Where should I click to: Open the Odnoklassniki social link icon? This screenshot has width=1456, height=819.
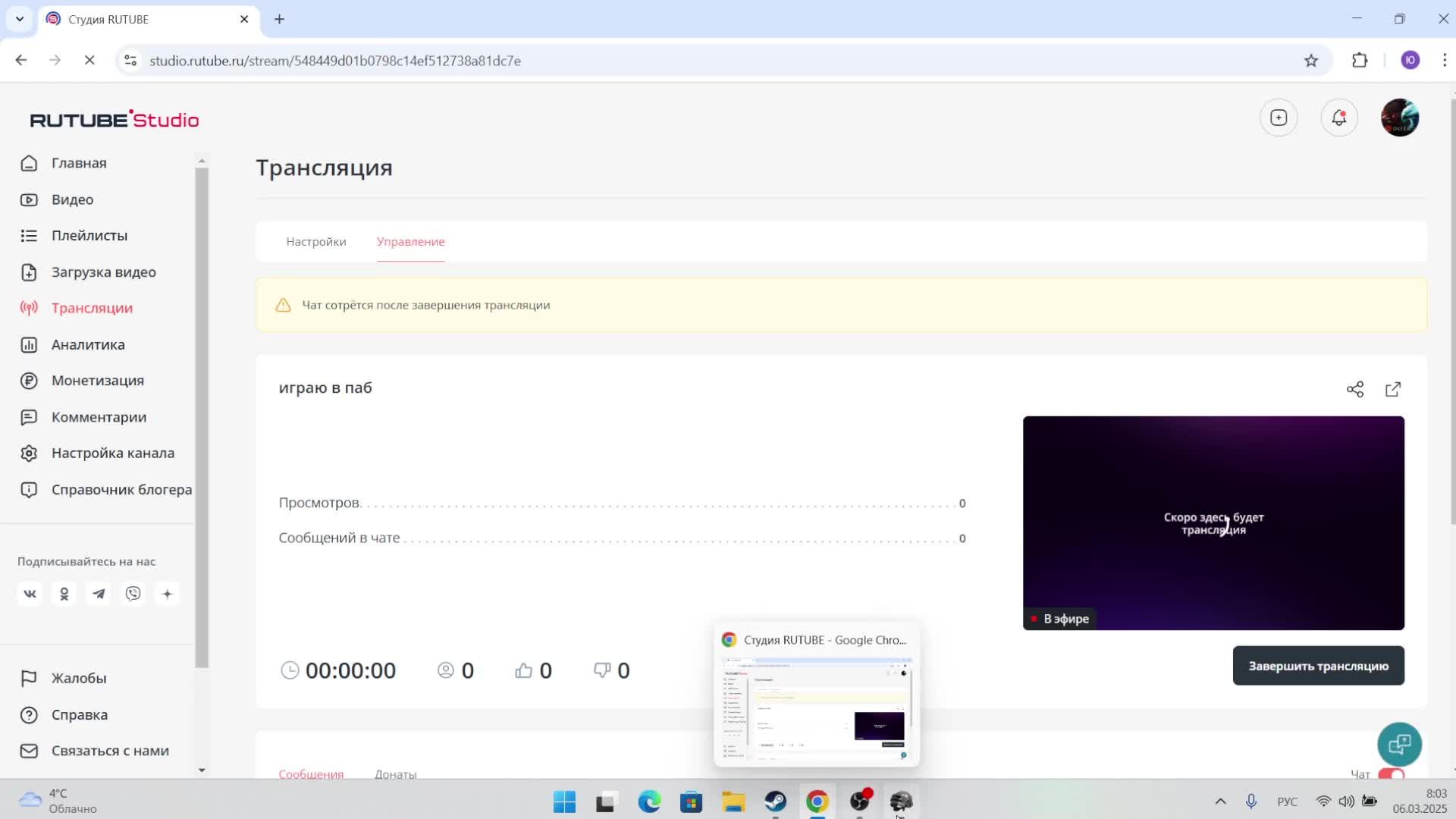click(x=64, y=594)
